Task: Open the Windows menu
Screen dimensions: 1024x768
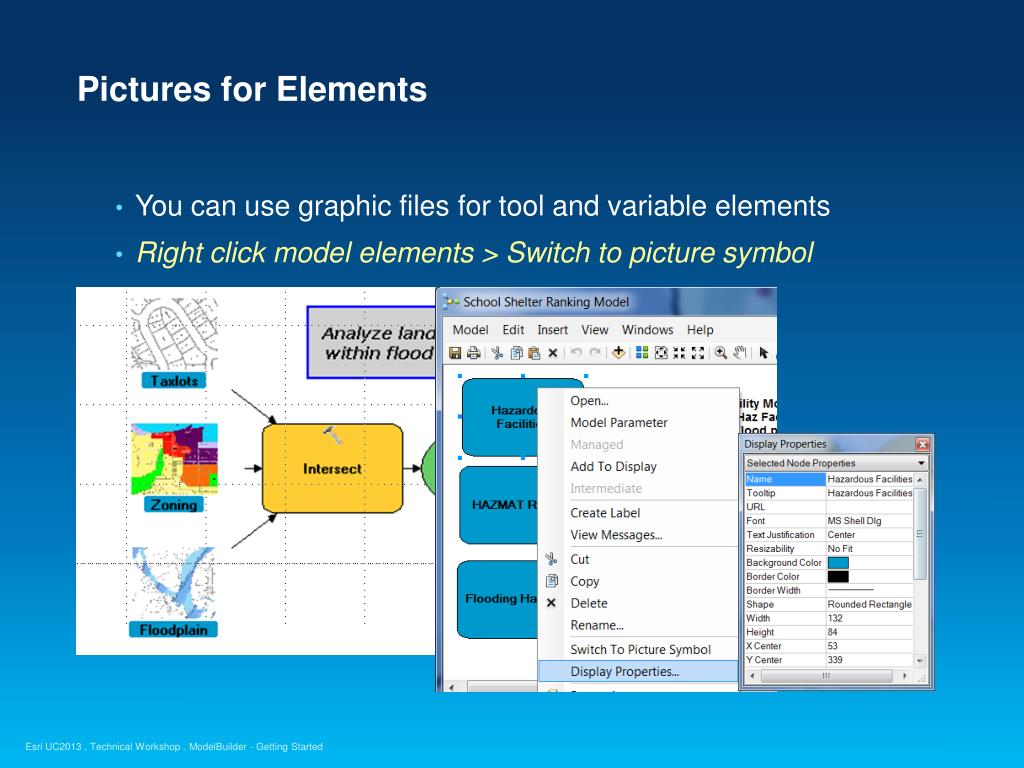Action: pyautogui.click(x=647, y=330)
